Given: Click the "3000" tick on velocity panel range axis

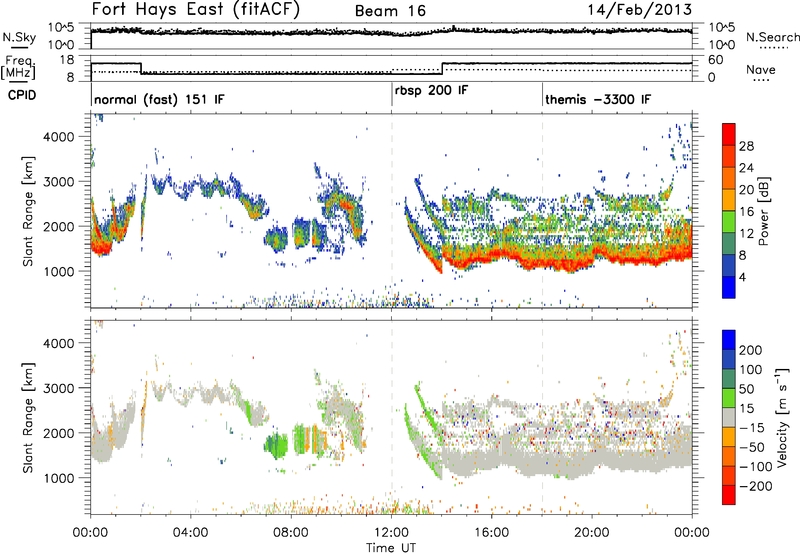Looking at the screenshot, I should 59,388.
